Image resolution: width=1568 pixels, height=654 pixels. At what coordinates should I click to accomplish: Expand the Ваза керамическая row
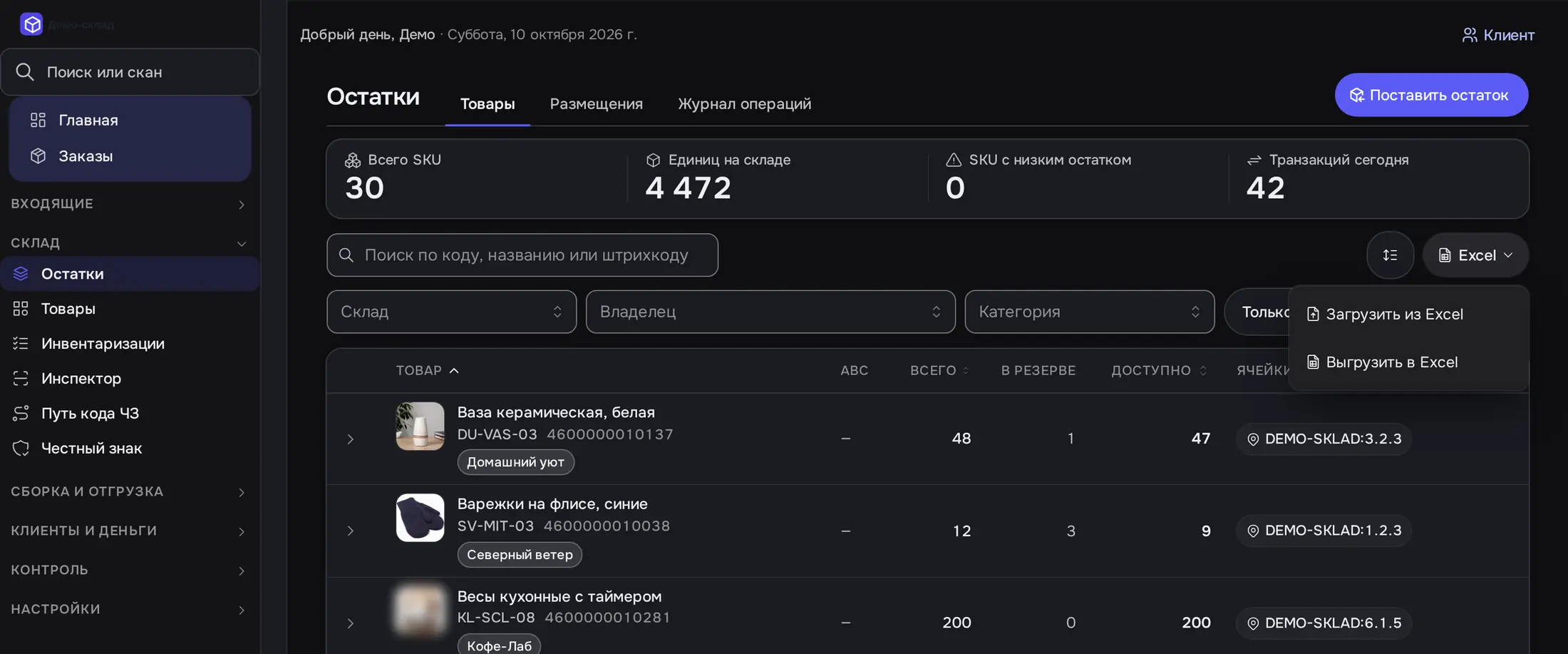350,439
